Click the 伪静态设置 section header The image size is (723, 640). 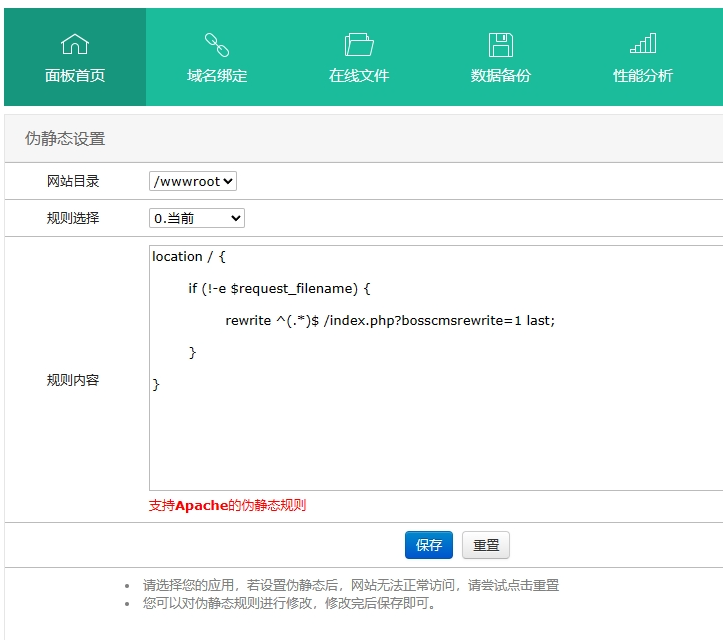coord(65,139)
